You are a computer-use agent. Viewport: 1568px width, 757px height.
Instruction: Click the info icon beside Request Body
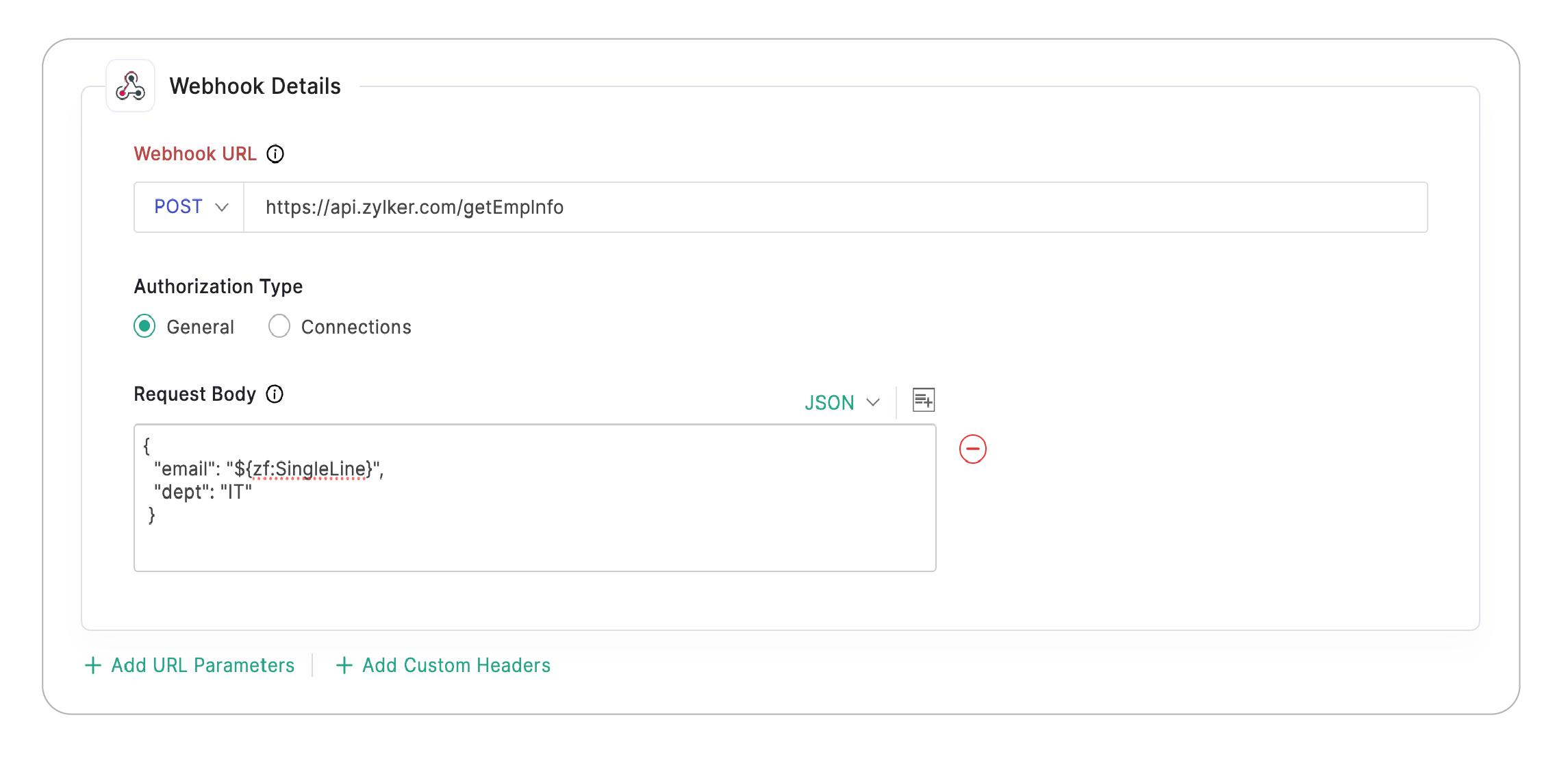coord(275,395)
